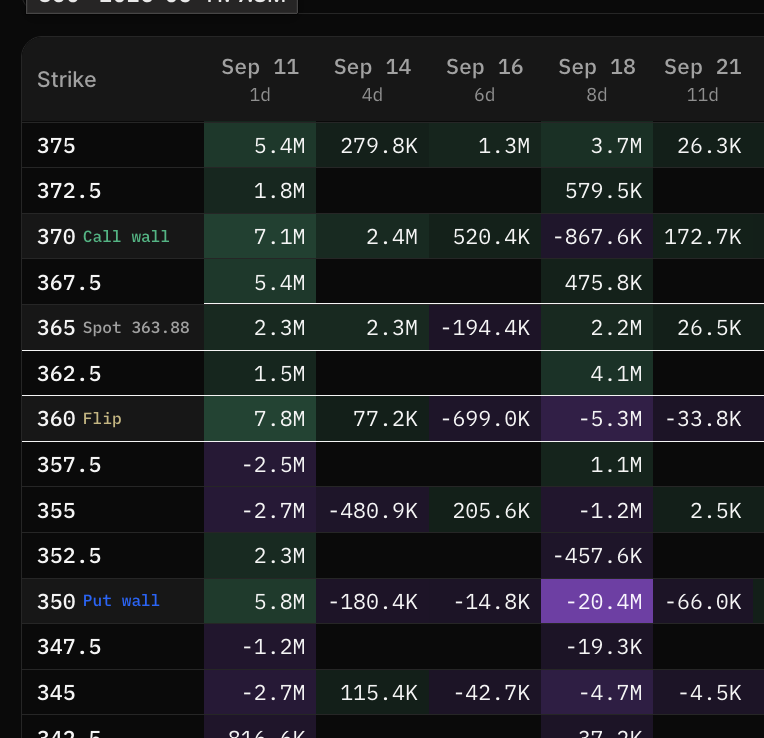Click the -2.5M cell in row 357.5
Viewport: 764px width, 738px height.
(260, 465)
